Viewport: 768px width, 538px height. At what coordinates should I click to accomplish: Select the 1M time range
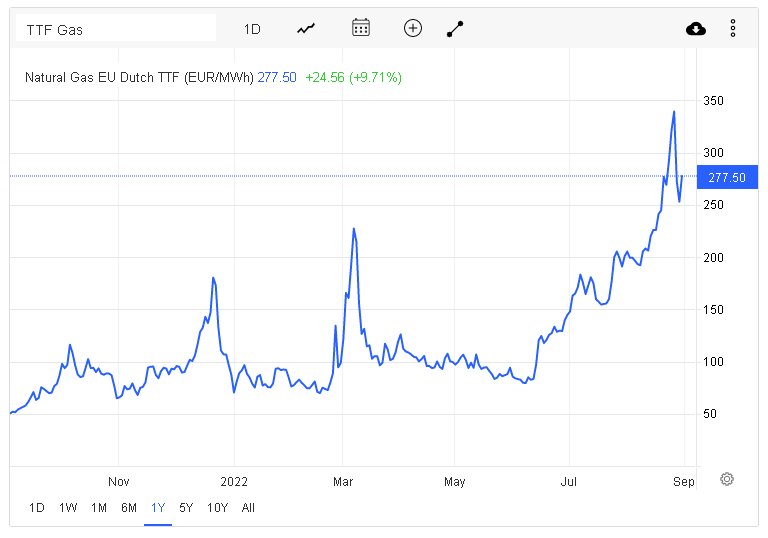click(x=99, y=508)
